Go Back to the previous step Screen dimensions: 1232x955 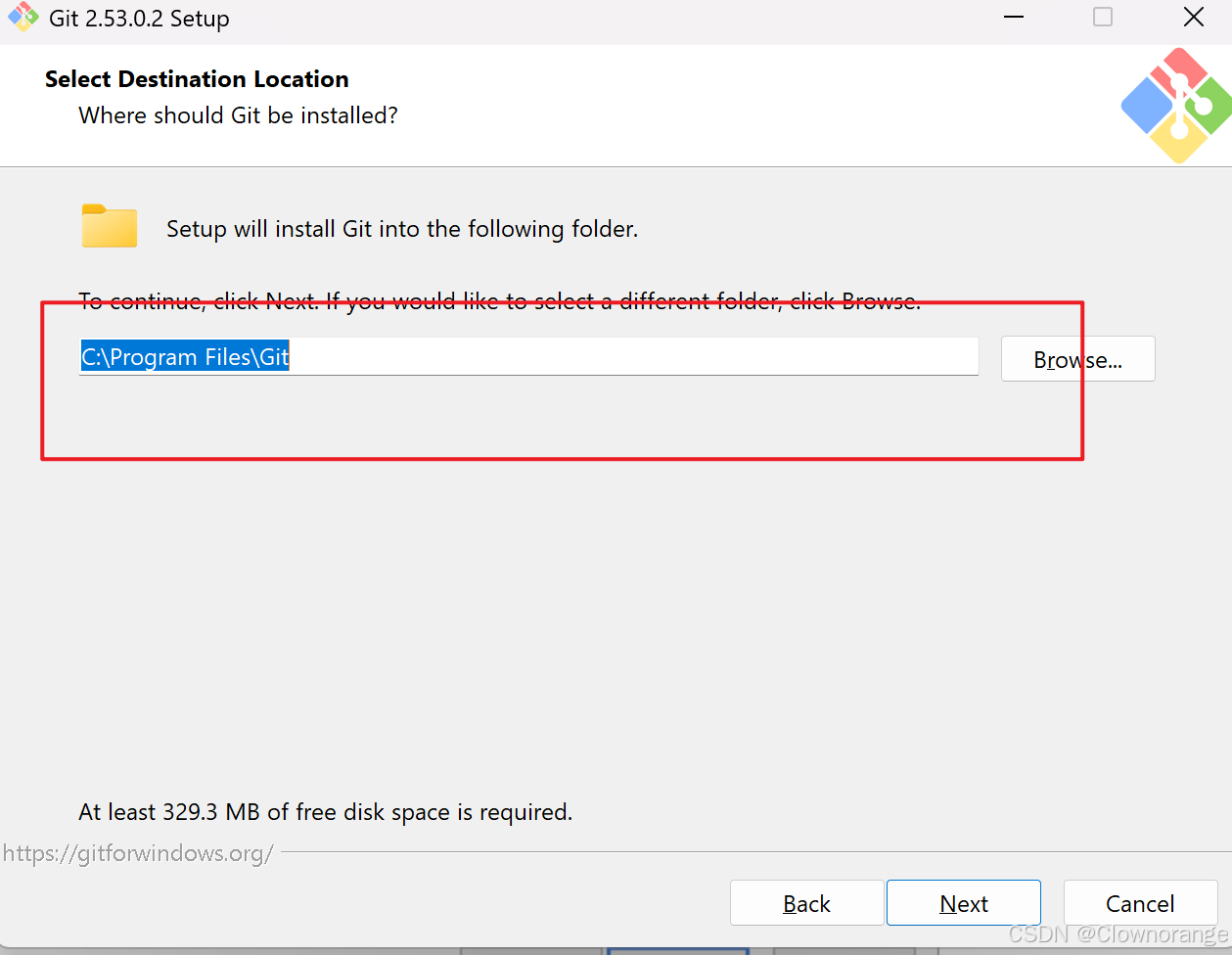point(806,903)
